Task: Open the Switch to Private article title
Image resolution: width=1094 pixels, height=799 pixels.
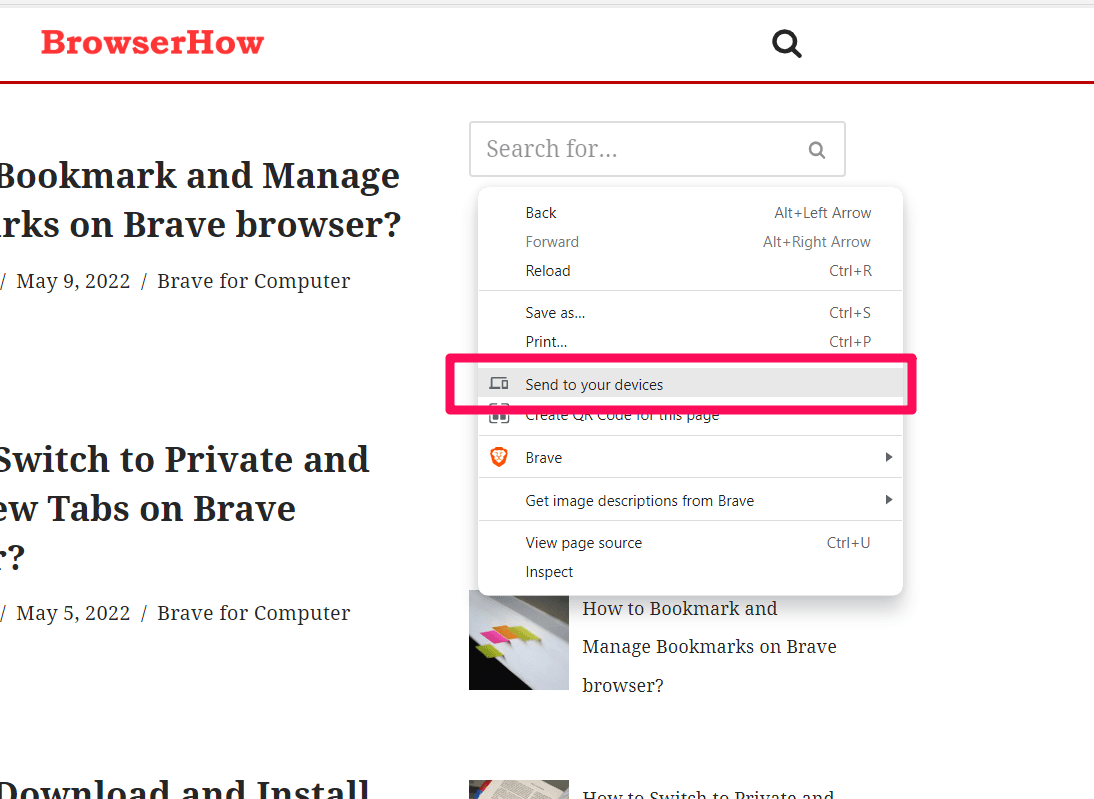Action: (184, 508)
